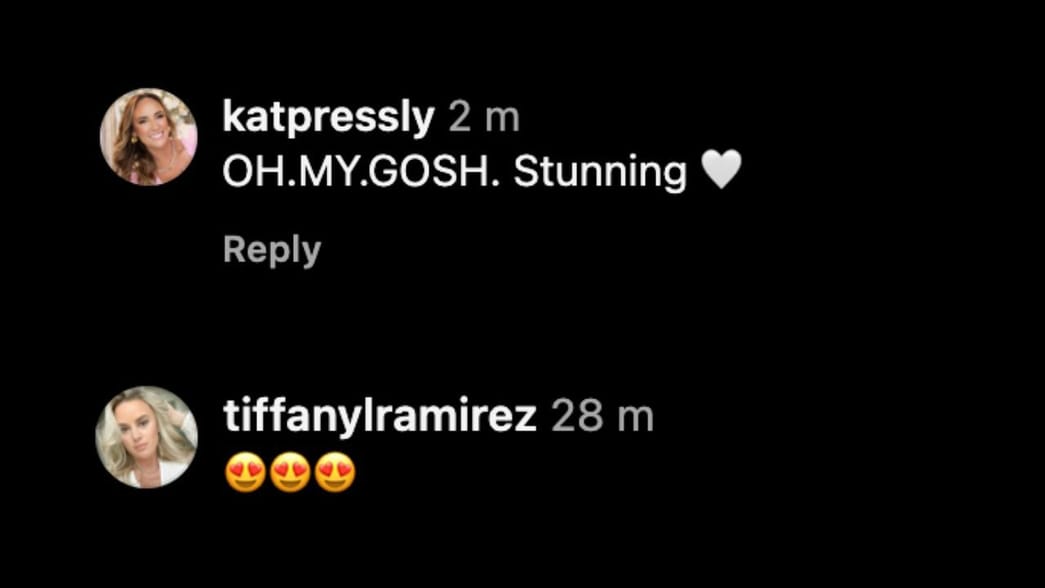This screenshot has width=1045, height=588.
Task: Click the m unit after 28
Action: 635,420
